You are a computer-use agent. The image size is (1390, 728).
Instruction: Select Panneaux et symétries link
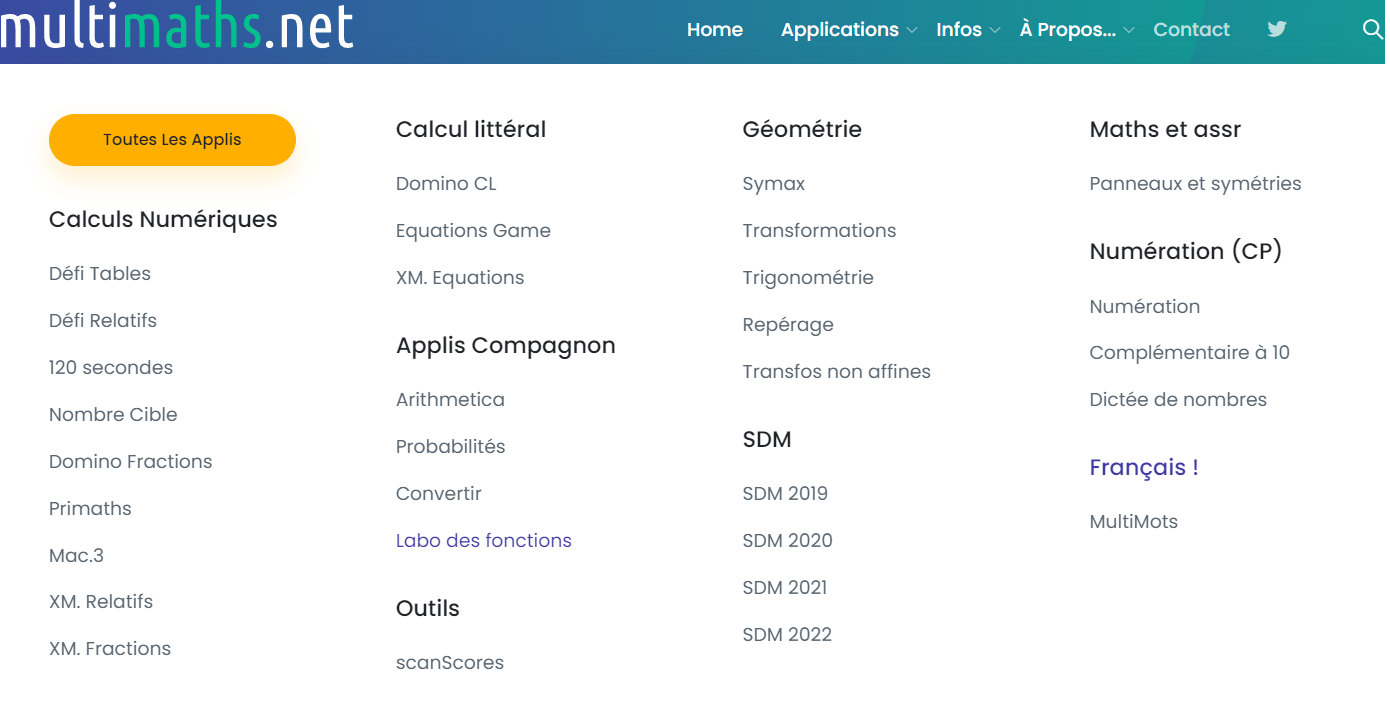[1195, 183]
